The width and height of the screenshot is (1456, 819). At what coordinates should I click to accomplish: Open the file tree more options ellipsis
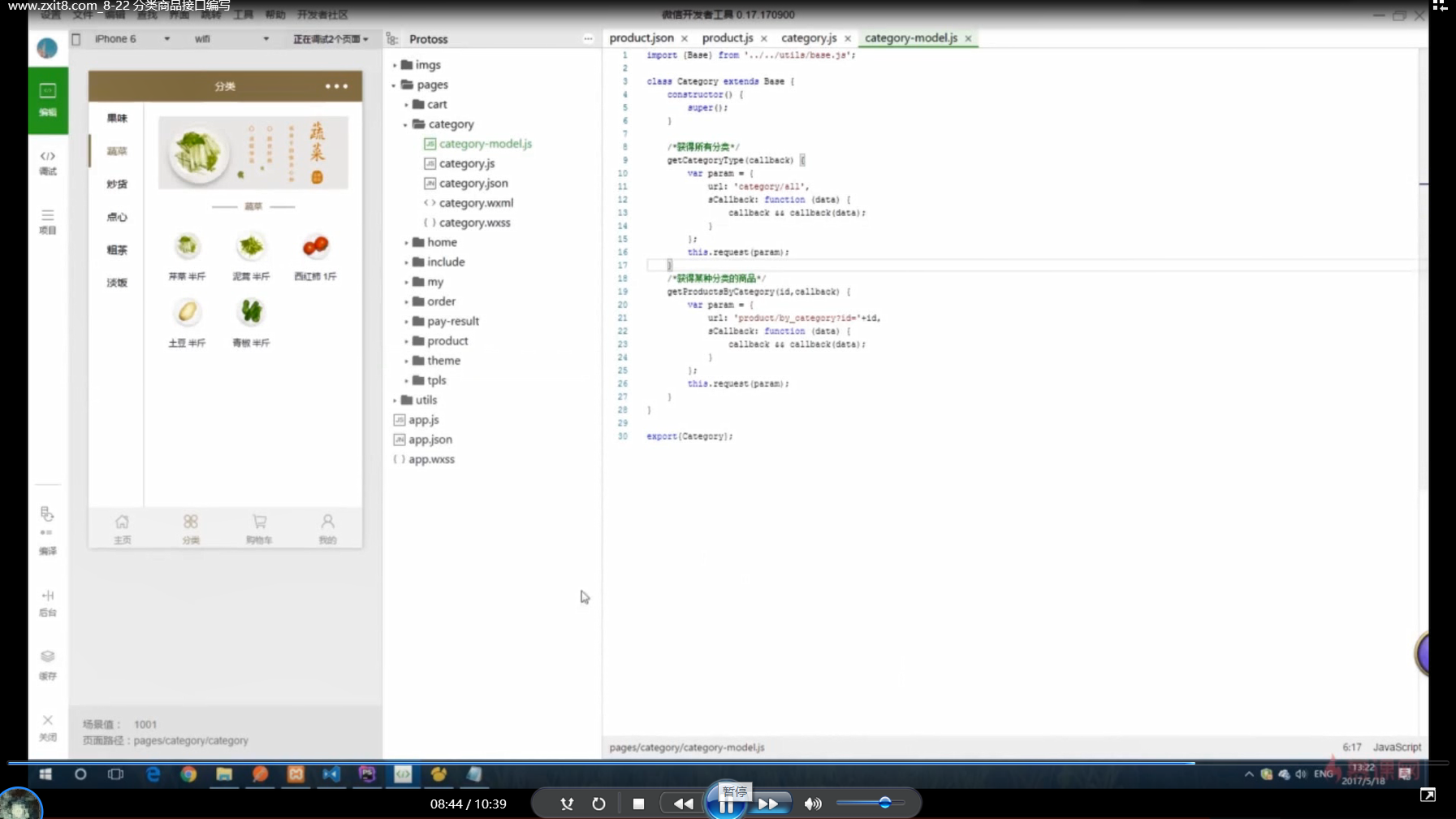[588, 39]
